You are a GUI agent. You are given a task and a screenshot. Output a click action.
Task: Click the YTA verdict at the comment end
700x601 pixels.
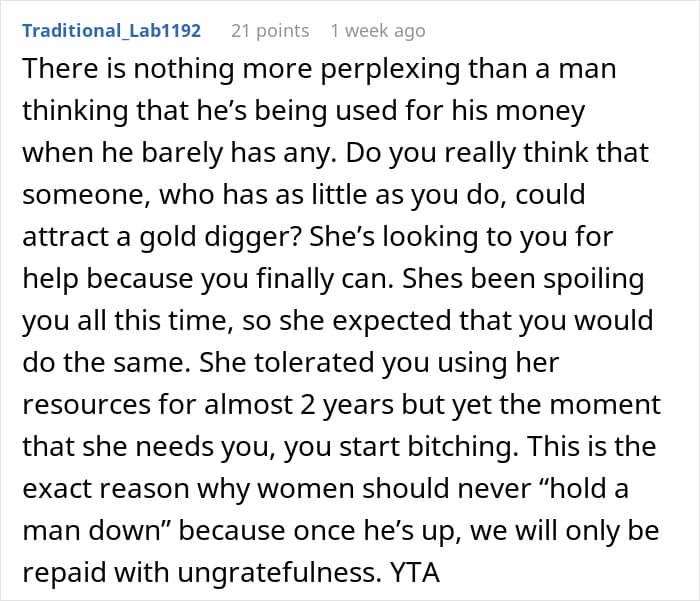[x=415, y=572]
